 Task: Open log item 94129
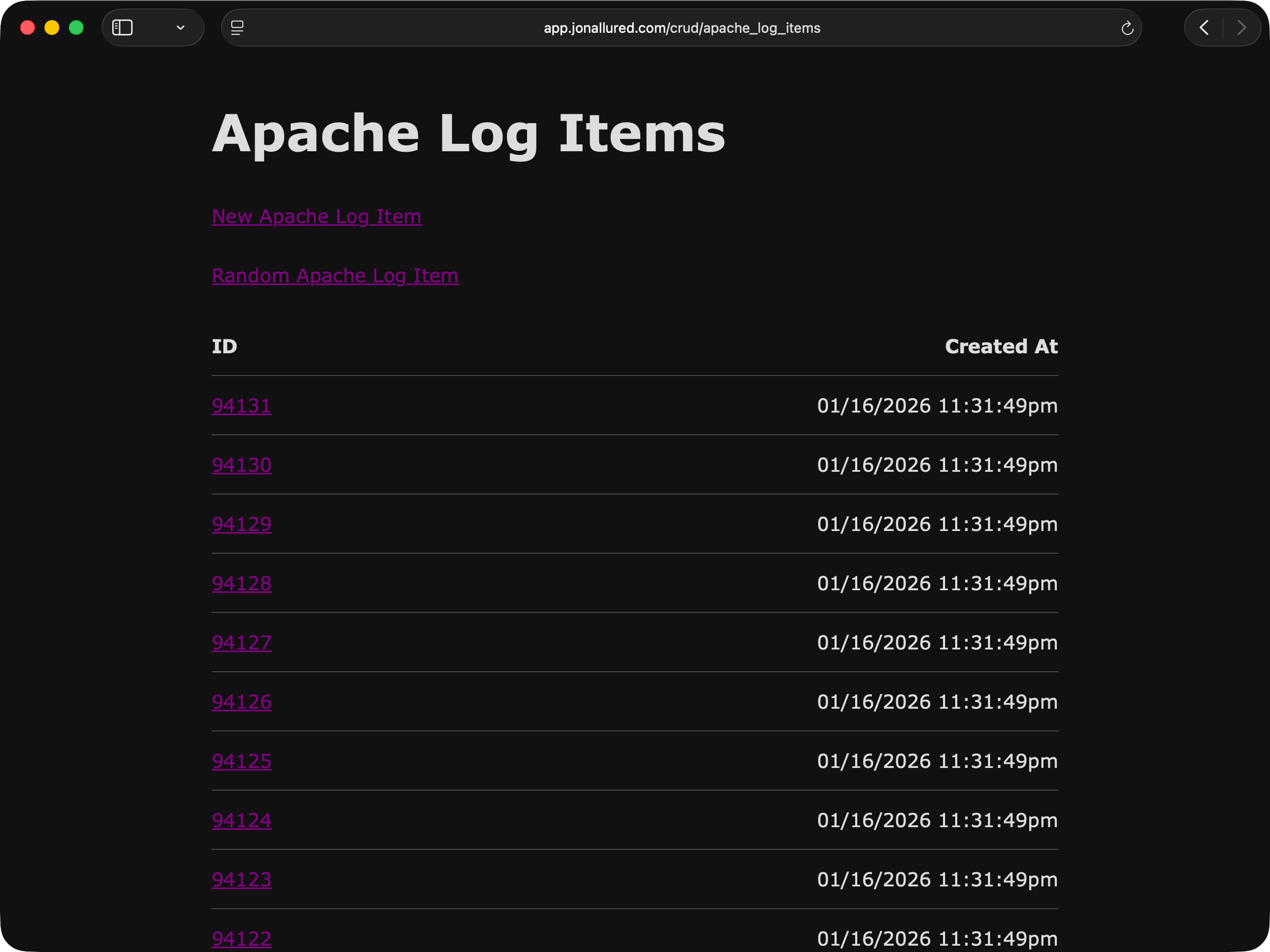click(x=241, y=524)
